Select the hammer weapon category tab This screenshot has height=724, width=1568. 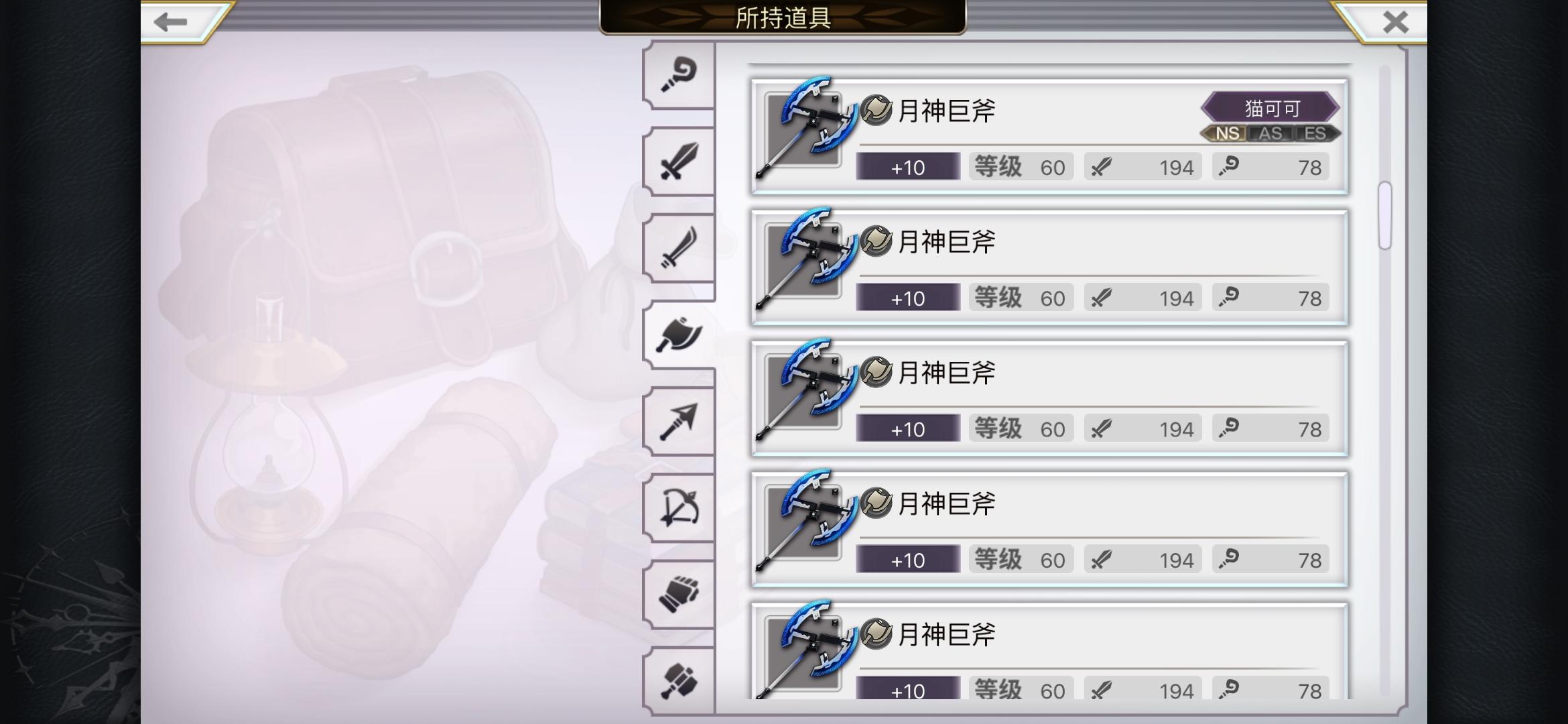(x=678, y=680)
